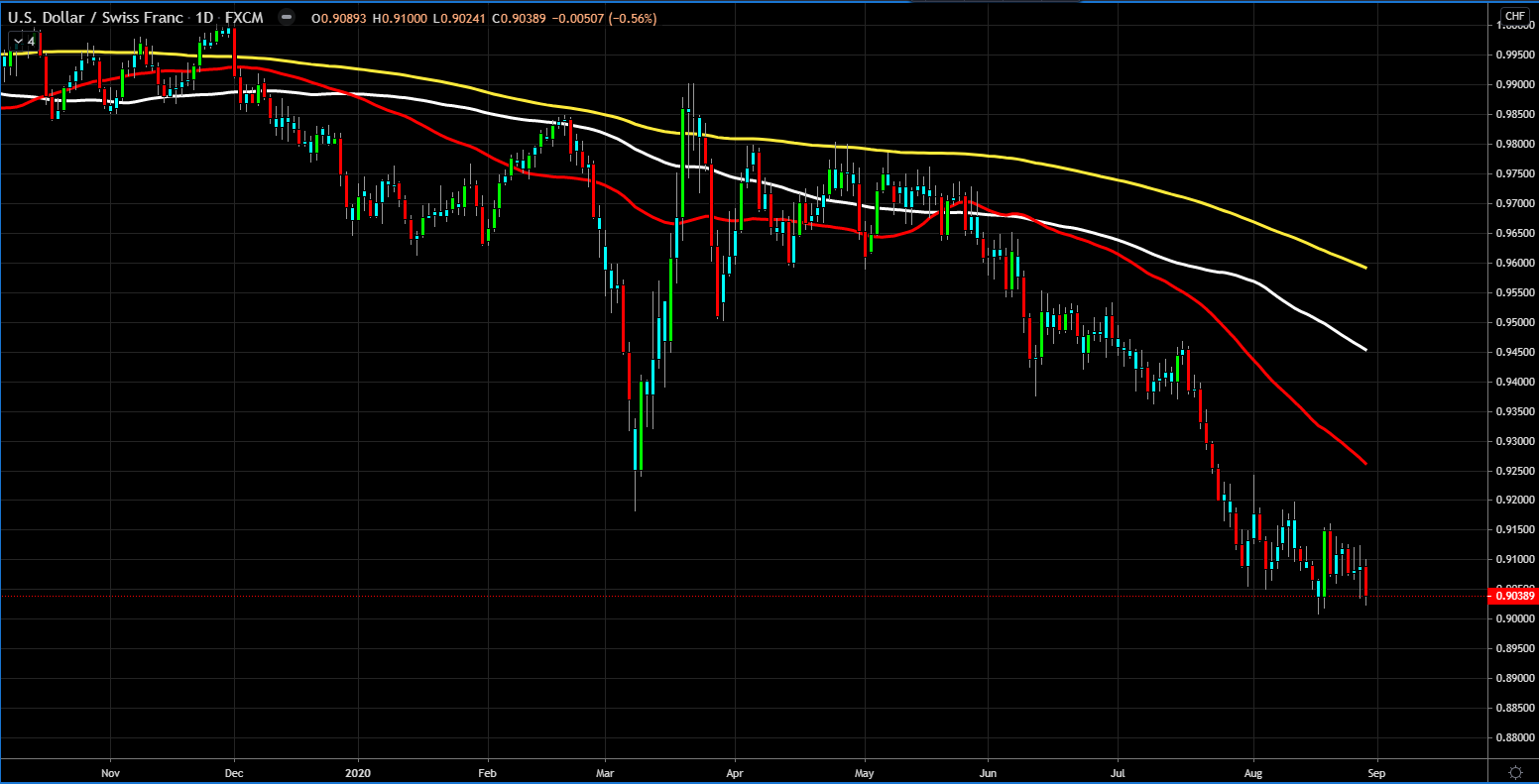Image resolution: width=1539 pixels, height=784 pixels.
Task: Click the Apr label on time axis
Action: (x=735, y=771)
